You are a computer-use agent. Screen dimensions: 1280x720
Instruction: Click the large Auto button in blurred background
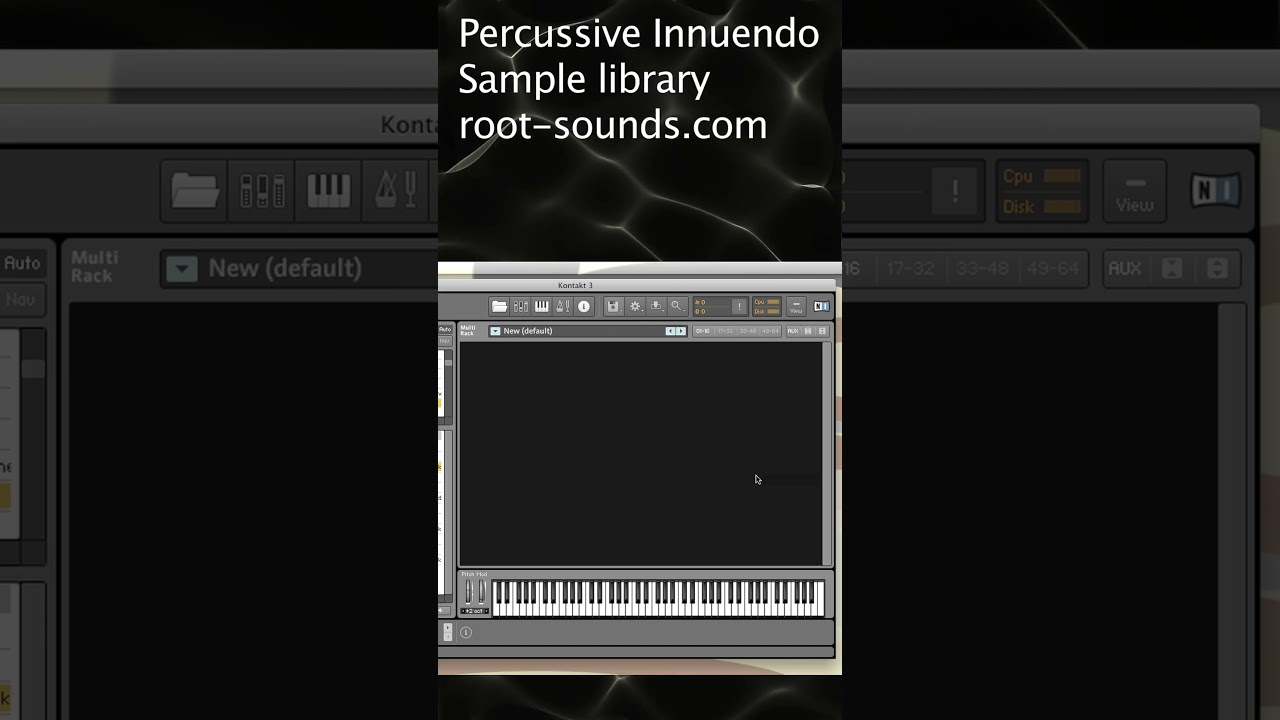point(22,263)
